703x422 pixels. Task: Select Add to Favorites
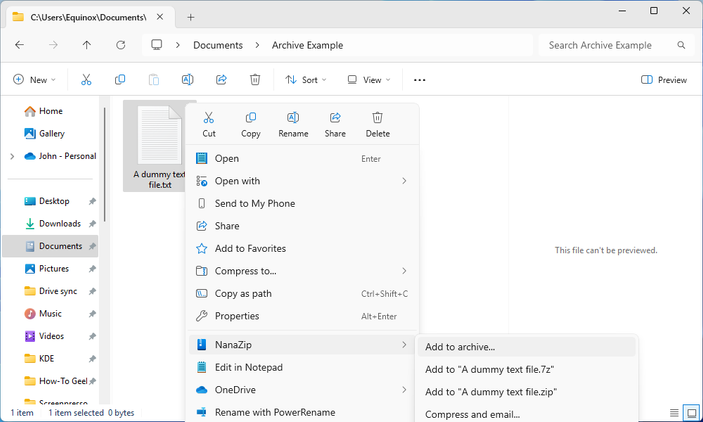(302, 248)
